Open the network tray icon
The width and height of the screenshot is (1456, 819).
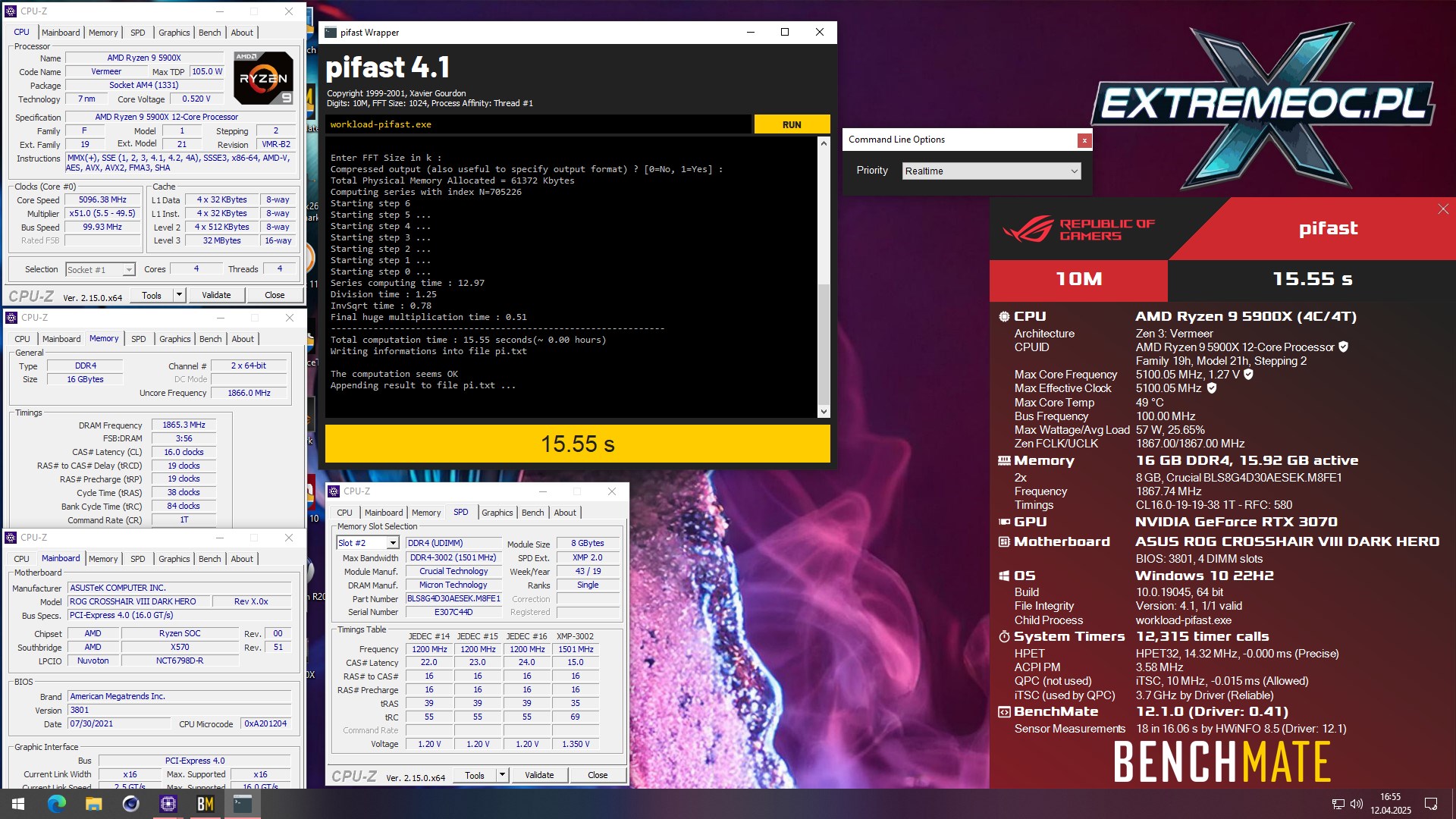pos(1338,804)
